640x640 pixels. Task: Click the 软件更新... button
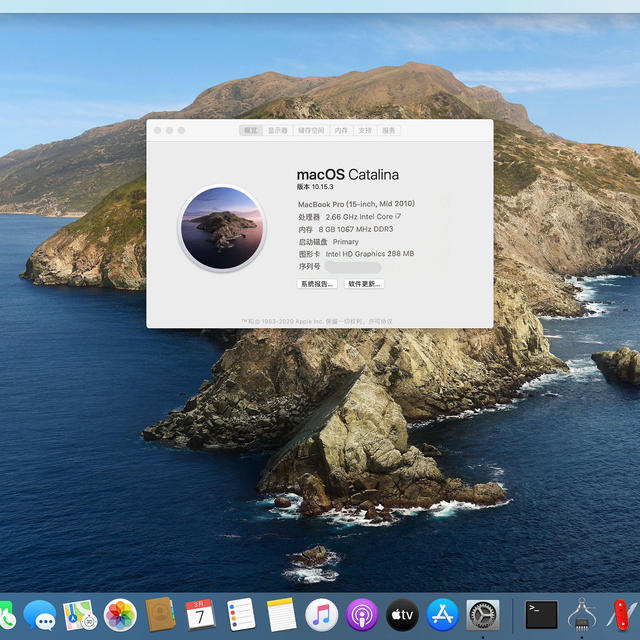coord(364,284)
